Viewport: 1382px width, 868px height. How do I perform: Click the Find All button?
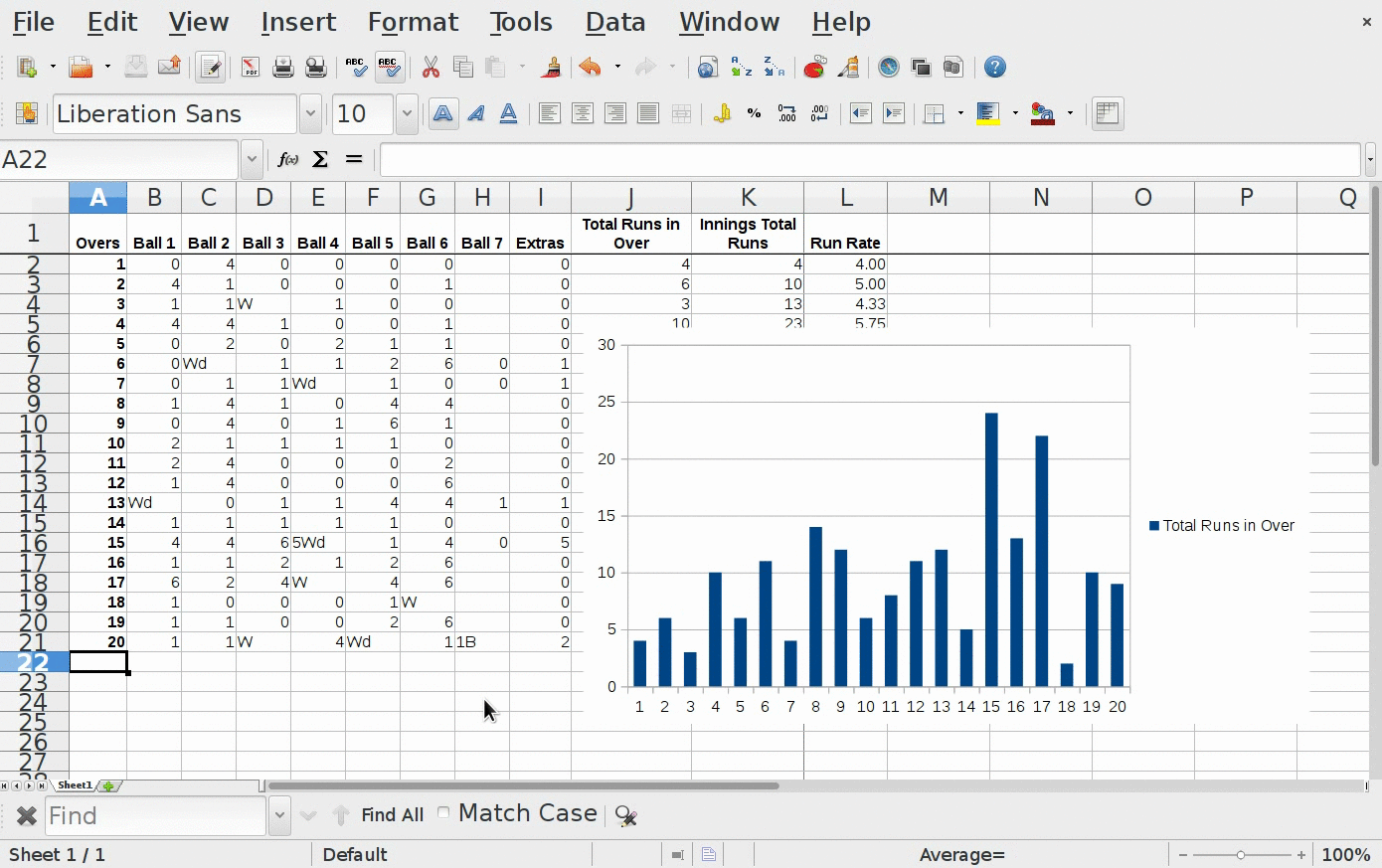tap(392, 815)
